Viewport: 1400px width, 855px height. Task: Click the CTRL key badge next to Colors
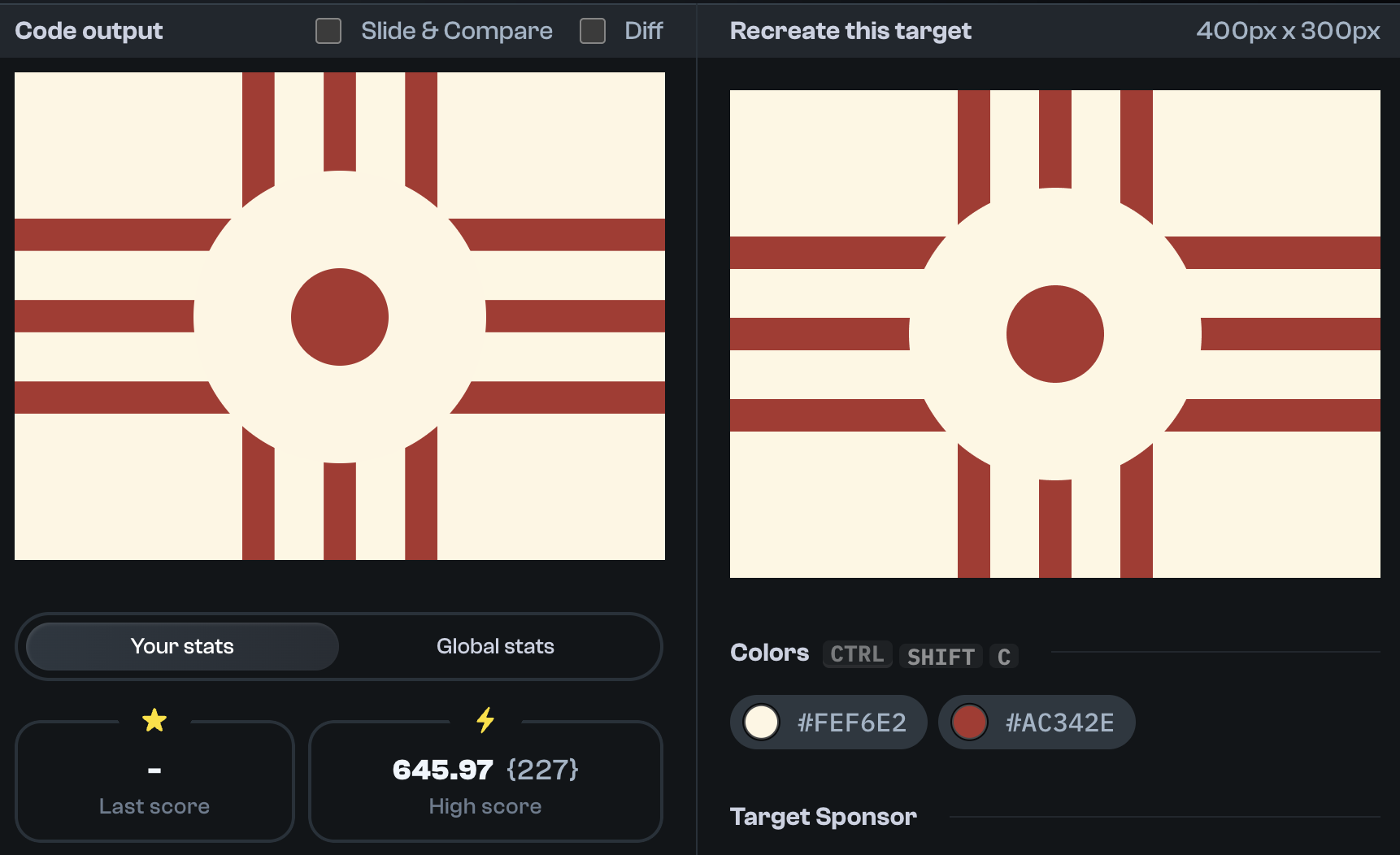click(856, 655)
